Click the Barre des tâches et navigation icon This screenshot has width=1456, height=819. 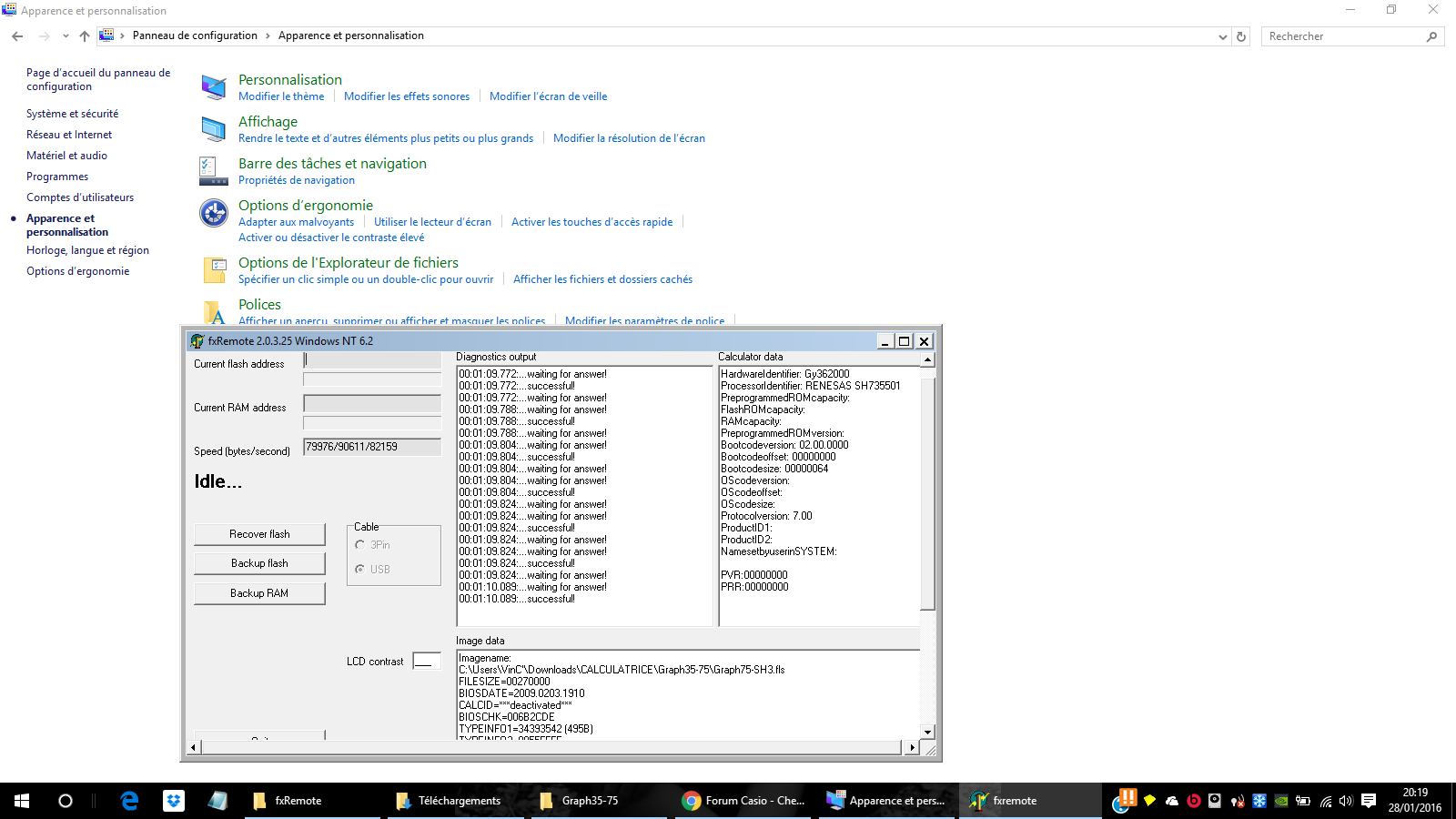(214, 171)
